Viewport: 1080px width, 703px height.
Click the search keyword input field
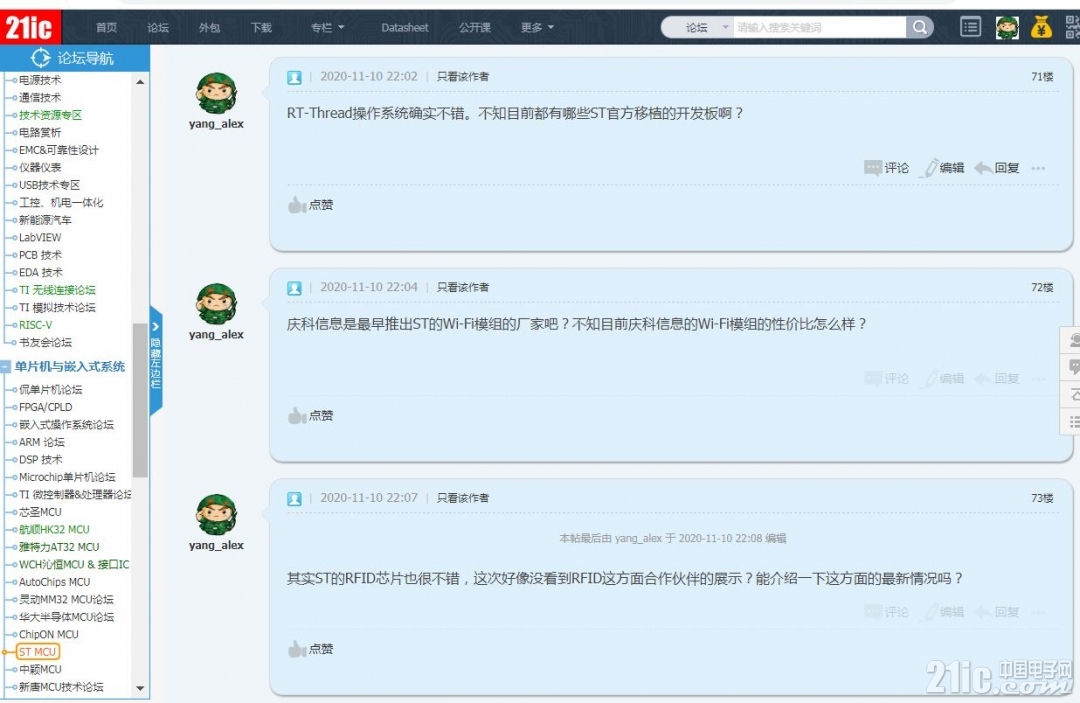[x=820, y=28]
